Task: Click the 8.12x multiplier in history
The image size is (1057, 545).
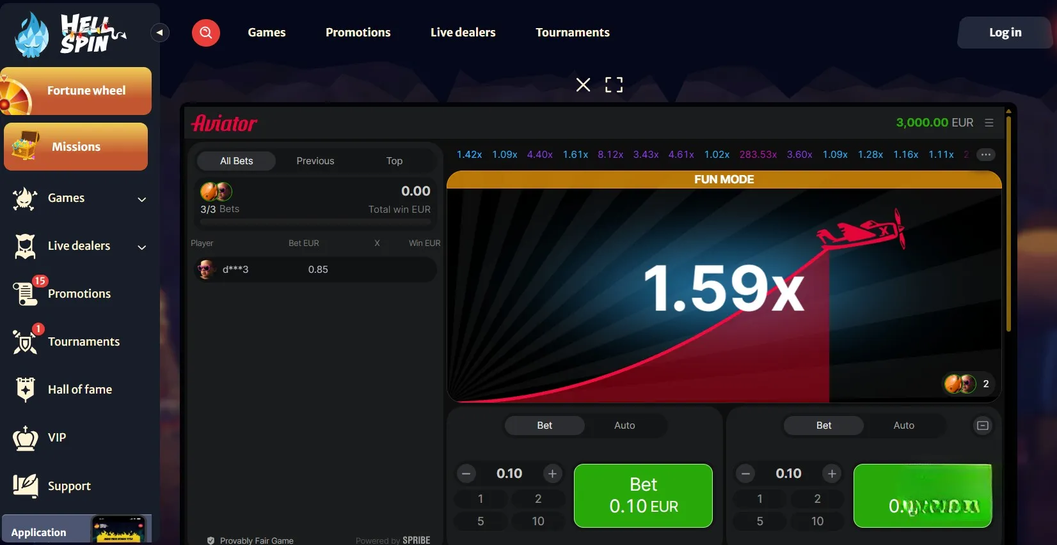Action: pyautogui.click(x=610, y=154)
